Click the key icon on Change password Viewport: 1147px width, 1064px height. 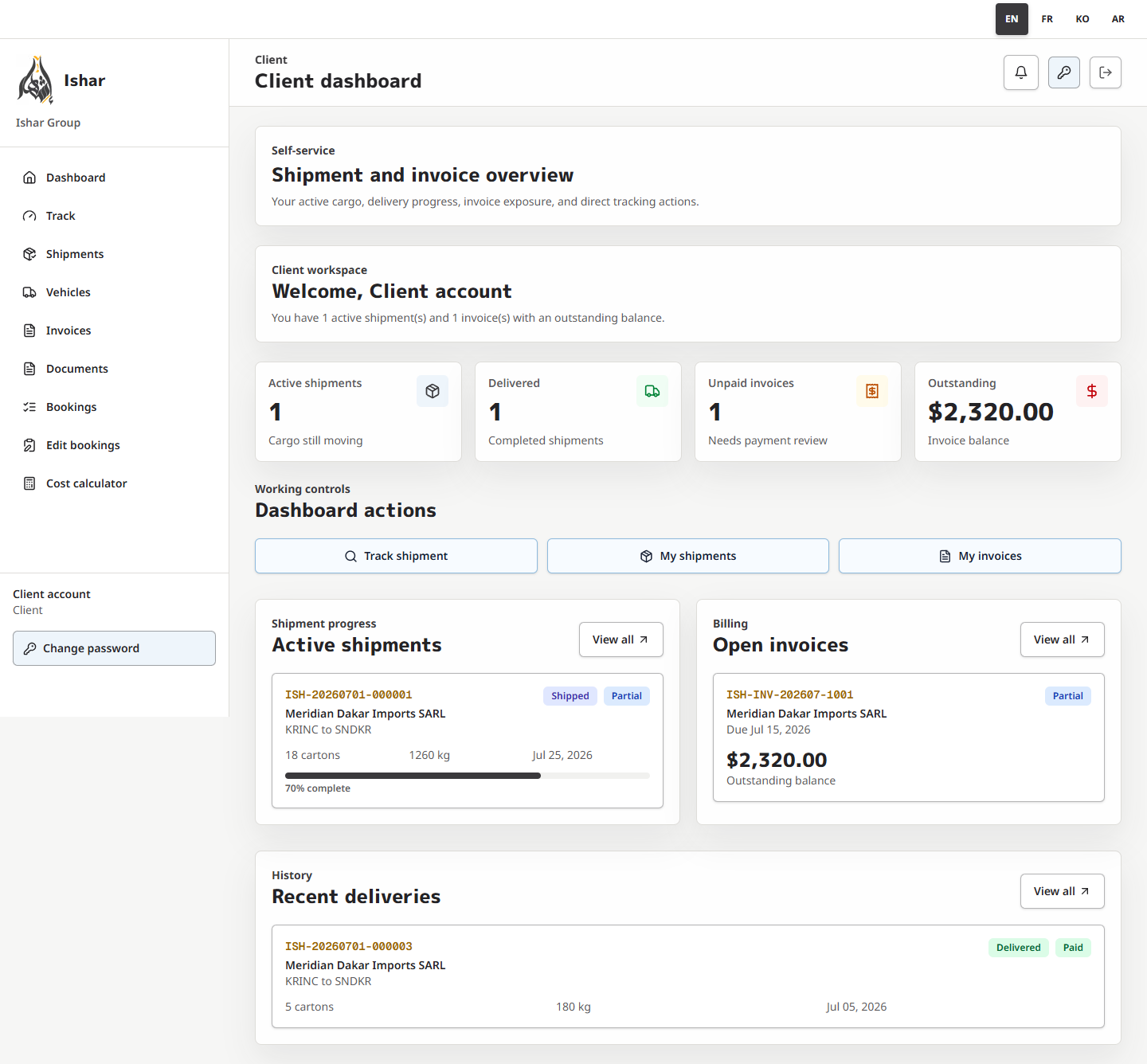(x=29, y=648)
